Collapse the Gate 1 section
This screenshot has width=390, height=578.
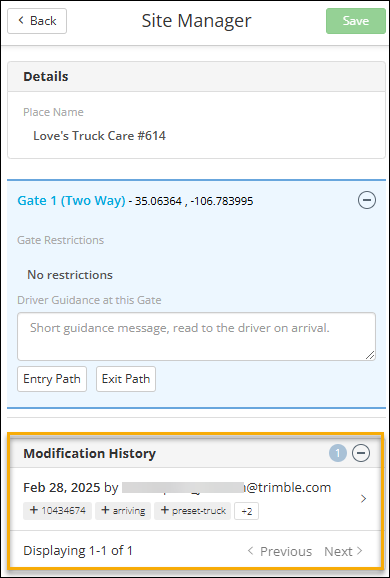point(367,201)
